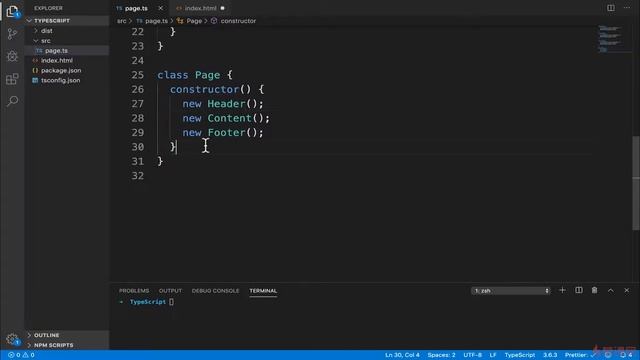Select the 1: zsh terminal dropdown

pyautogui.click(x=511, y=291)
